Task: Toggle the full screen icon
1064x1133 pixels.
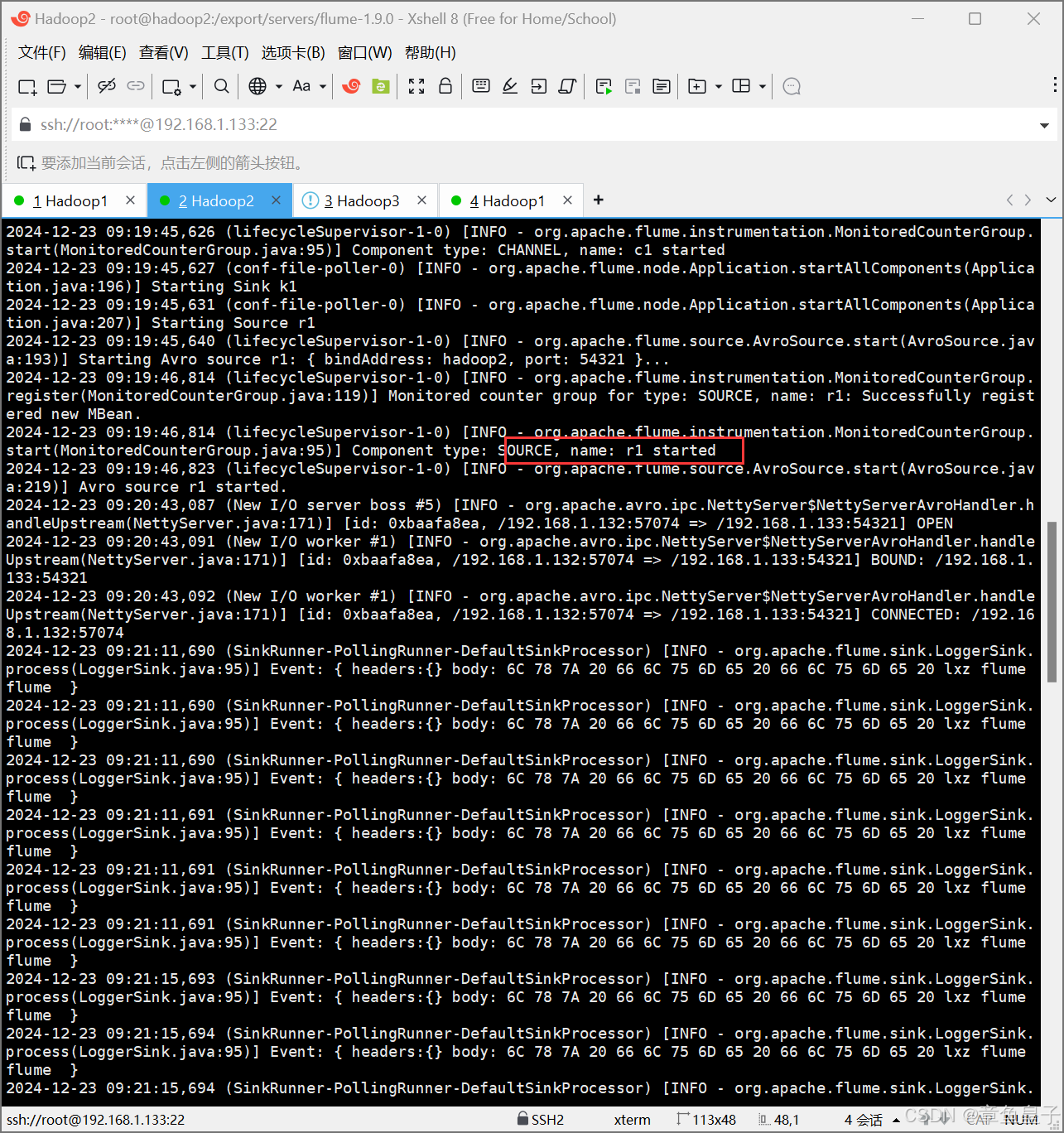Action: pyautogui.click(x=416, y=86)
